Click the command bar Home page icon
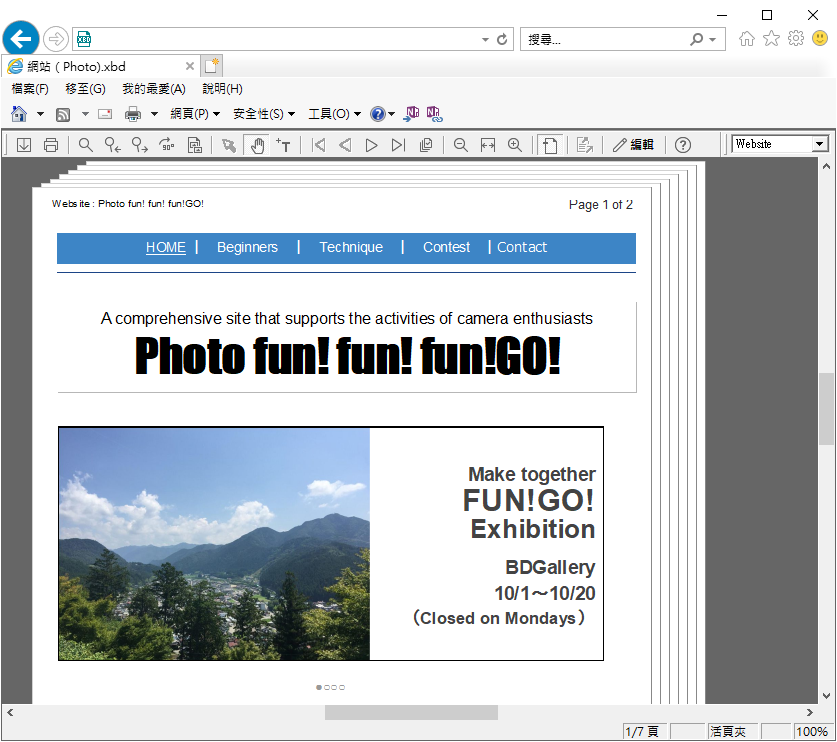Image resolution: width=837 pixels, height=742 pixels. 19,114
